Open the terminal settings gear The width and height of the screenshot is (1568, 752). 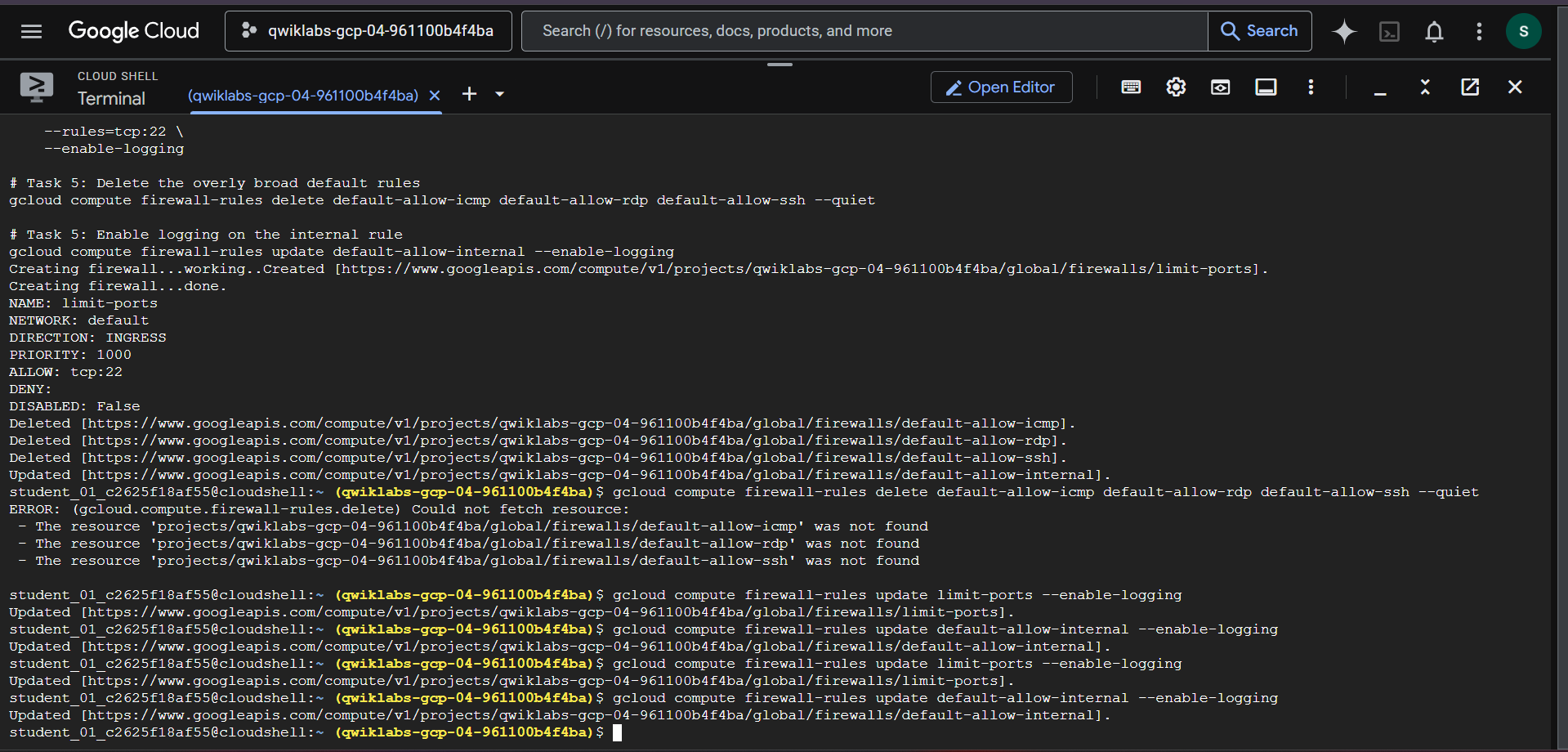(1176, 87)
